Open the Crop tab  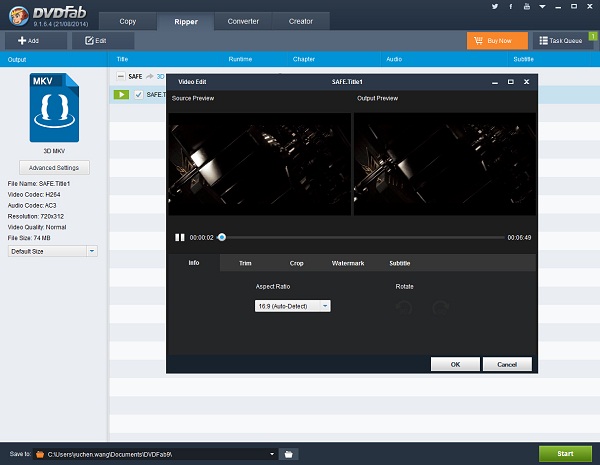point(297,263)
